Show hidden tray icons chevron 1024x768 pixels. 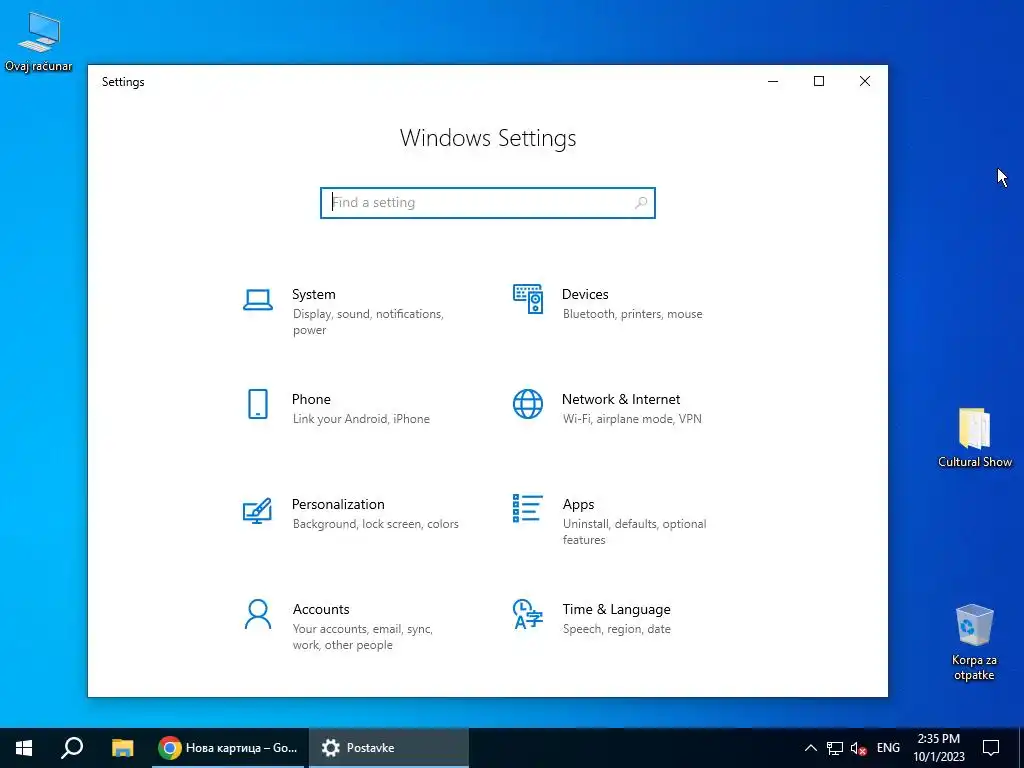[x=810, y=748]
